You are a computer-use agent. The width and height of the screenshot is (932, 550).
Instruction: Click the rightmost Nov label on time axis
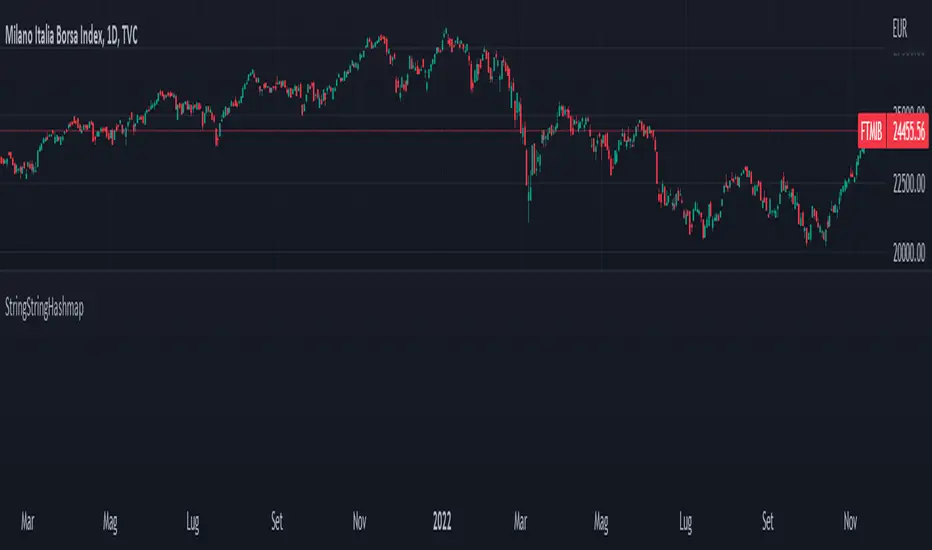click(x=853, y=521)
